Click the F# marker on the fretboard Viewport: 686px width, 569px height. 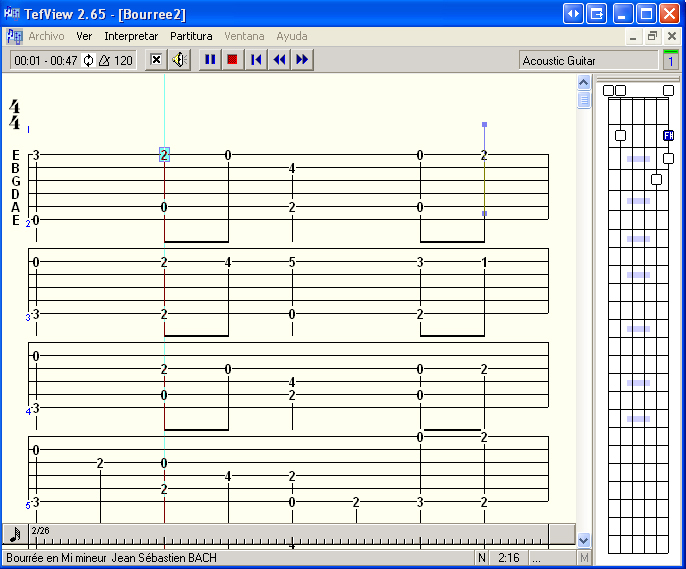(x=668, y=136)
